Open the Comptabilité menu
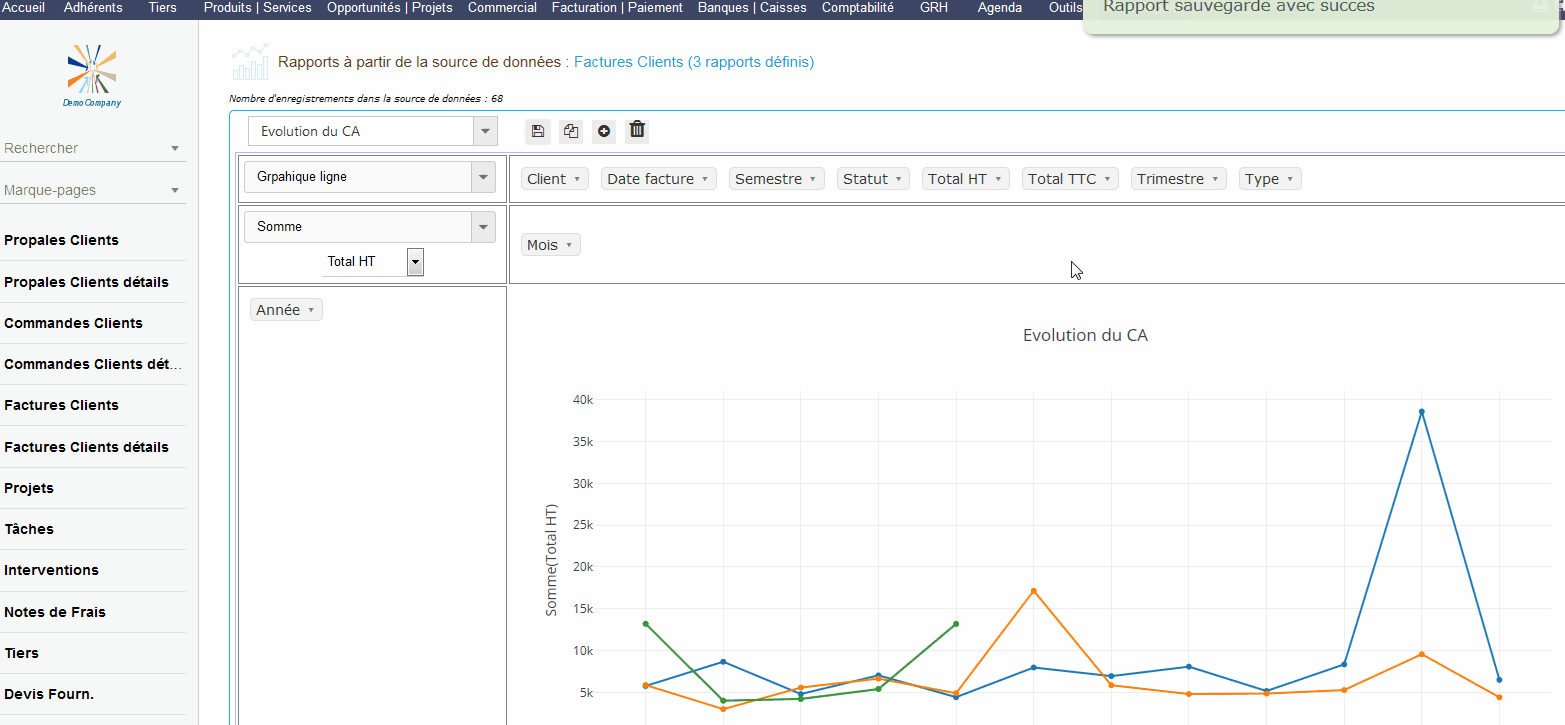 [857, 8]
